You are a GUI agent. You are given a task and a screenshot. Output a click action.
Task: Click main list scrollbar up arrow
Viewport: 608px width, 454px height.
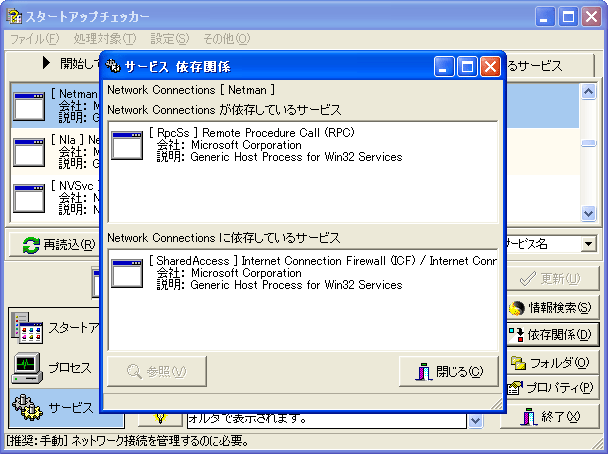point(588,91)
